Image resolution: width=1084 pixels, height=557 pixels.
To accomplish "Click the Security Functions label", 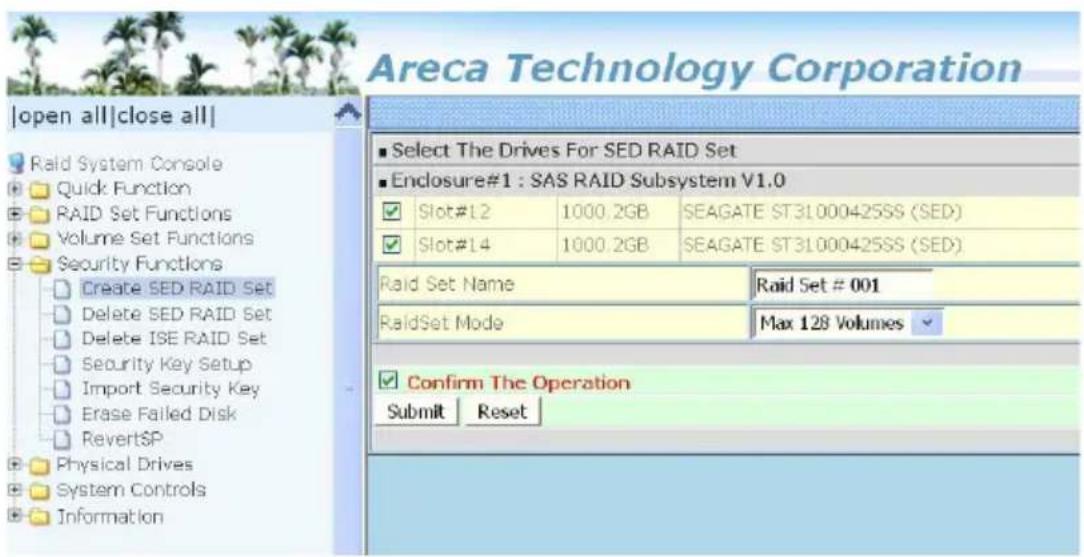I will pyautogui.click(x=140, y=263).
